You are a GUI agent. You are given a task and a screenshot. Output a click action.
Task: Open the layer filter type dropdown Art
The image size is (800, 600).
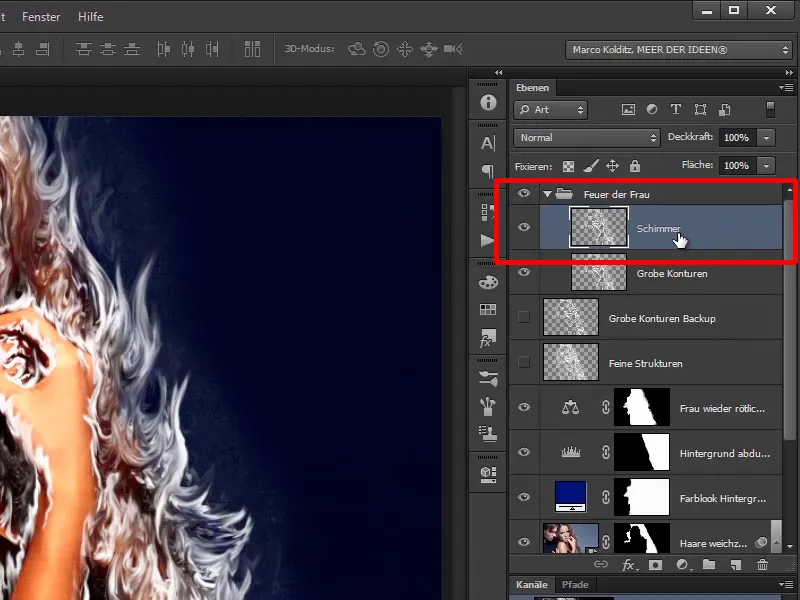click(x=551, y=110)
